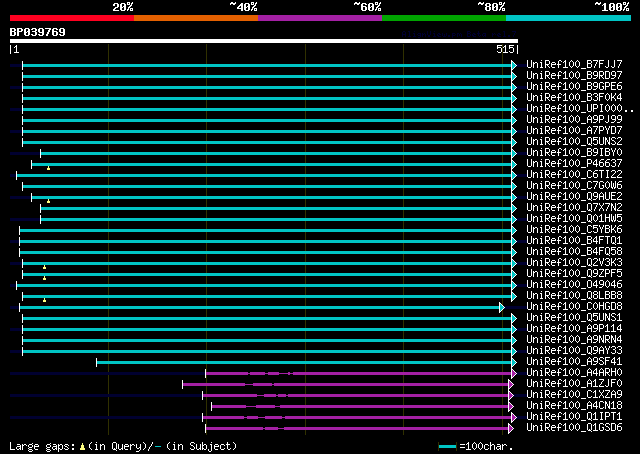Select the UniRef100_Q5UNS2 label
Image resolution: width=640 pixels, height=454 pixels.
click(574, 142)
